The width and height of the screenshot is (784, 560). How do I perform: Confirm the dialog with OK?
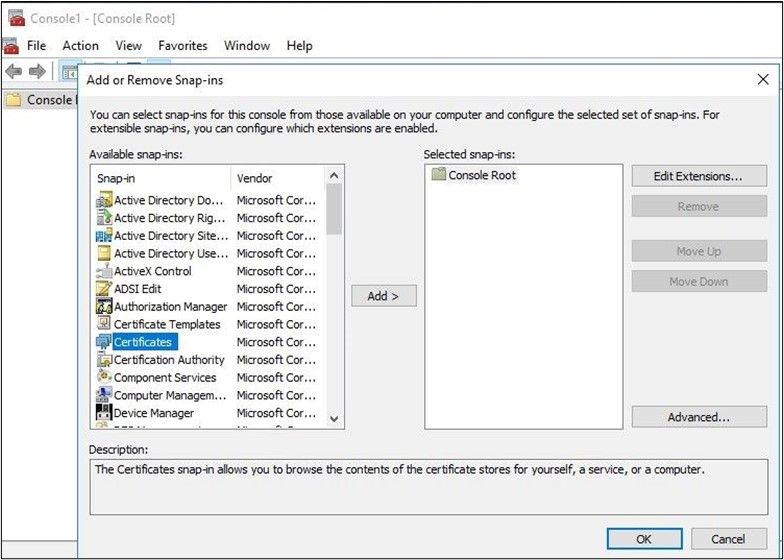click(644, 539)
